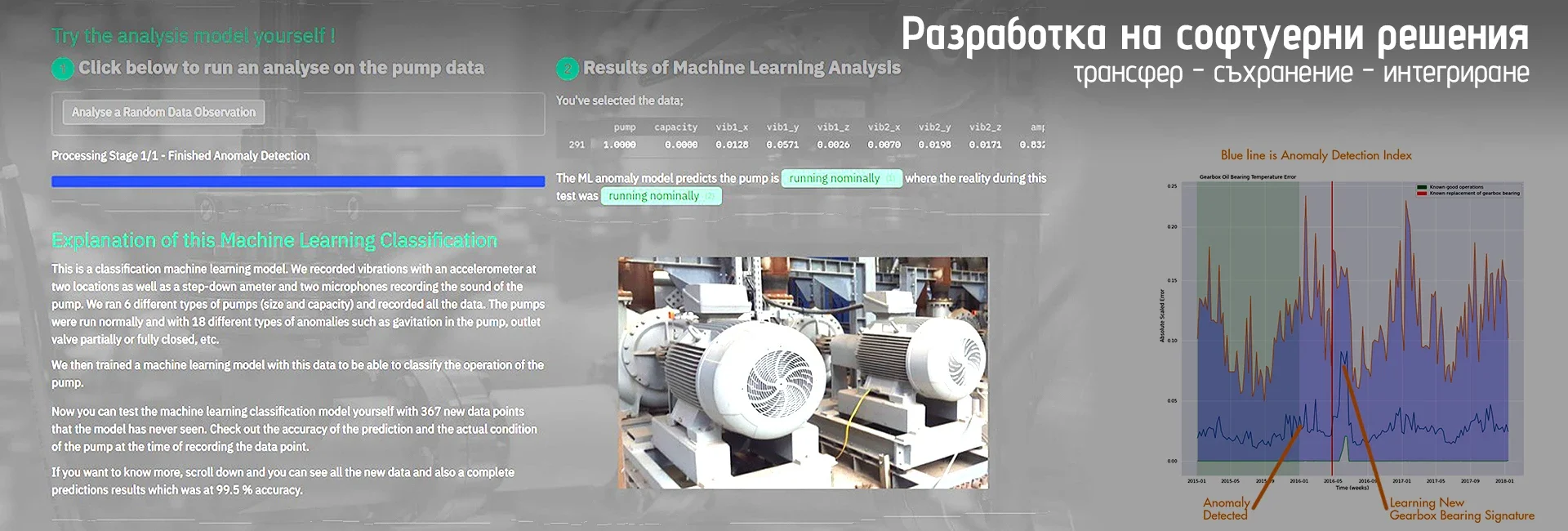Select the vib2_x value 0.0070 cell
Screen dimensions: 1568x531
coord(884,145)
